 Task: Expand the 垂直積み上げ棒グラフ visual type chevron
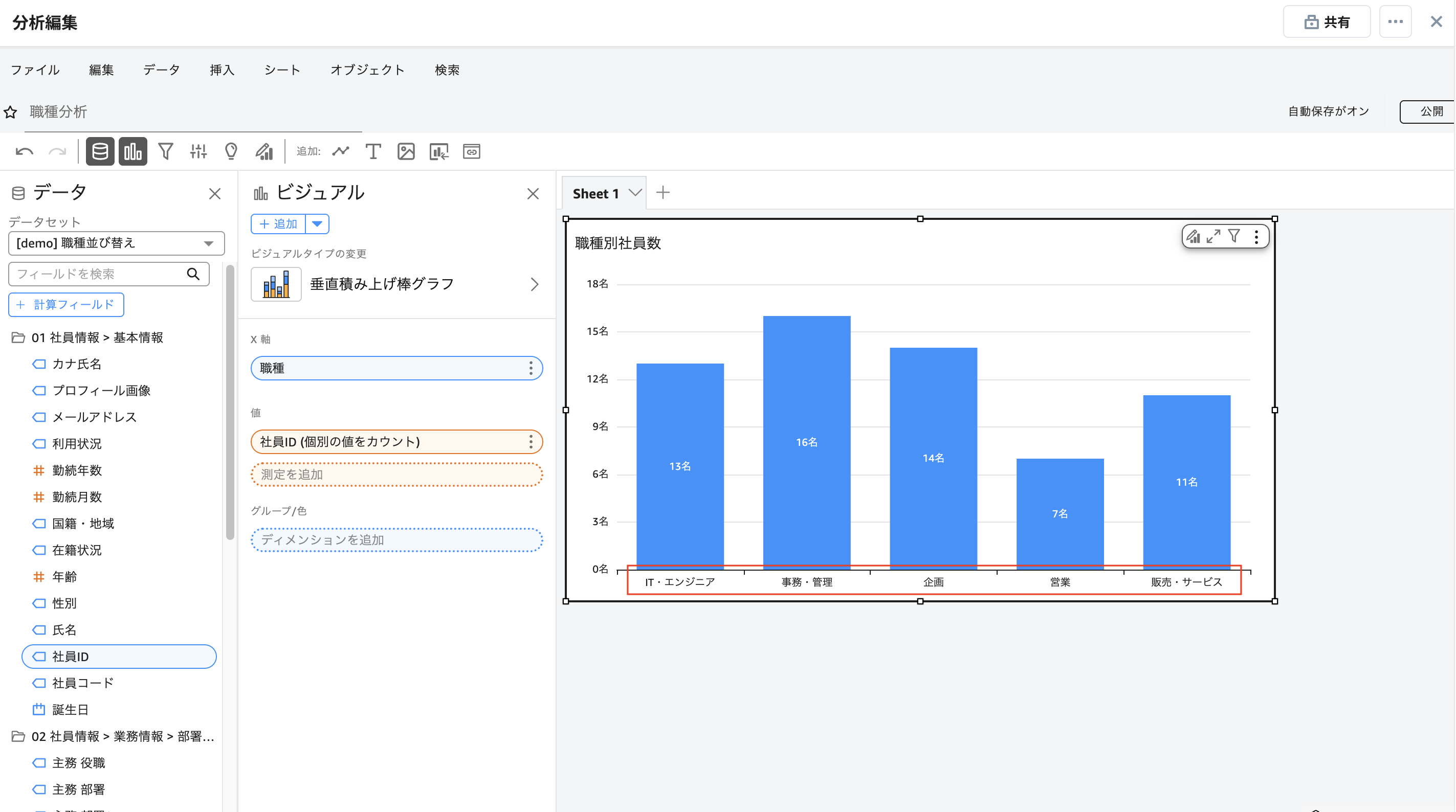[534, 284]
